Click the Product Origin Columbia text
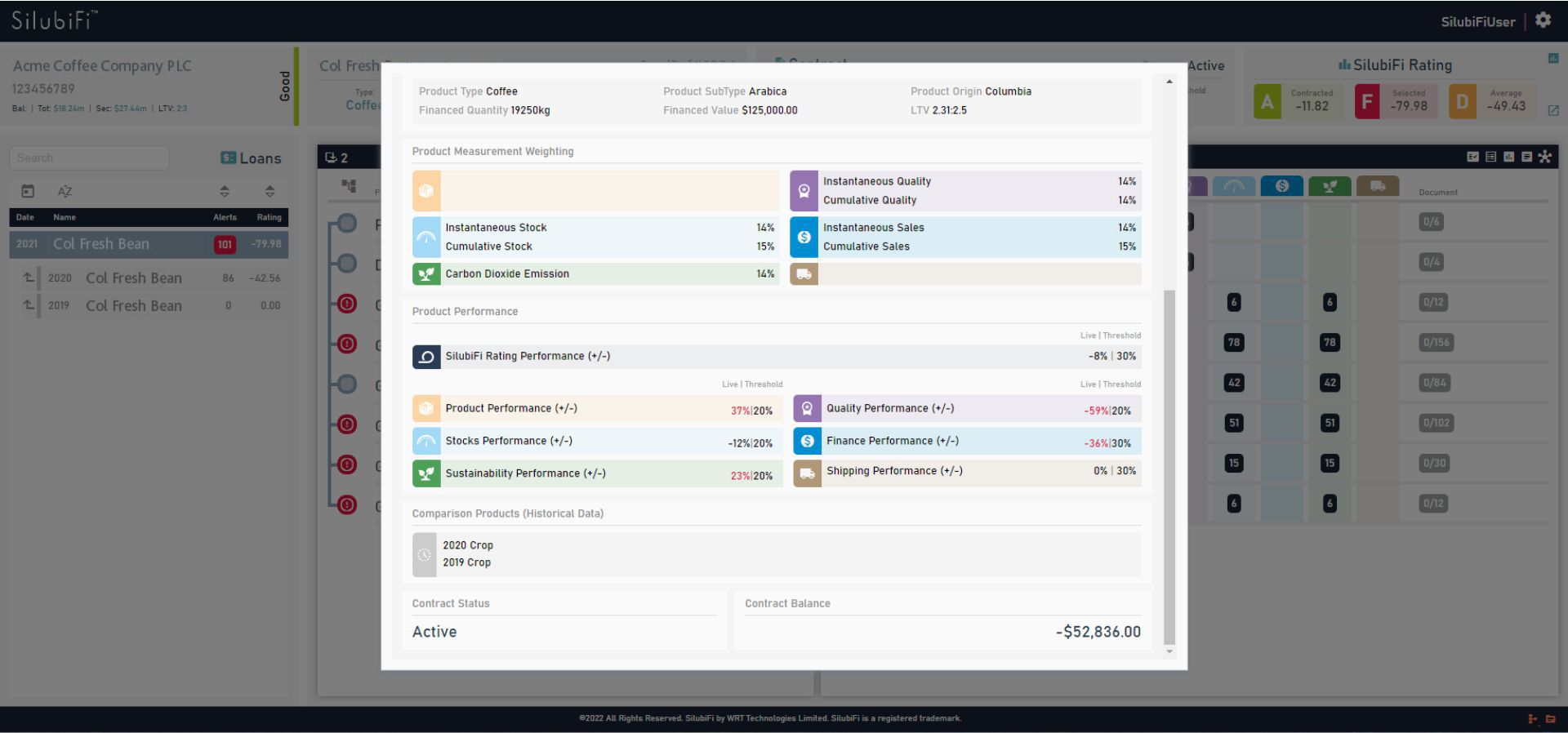This screenshot has height=733, width=1568. 971,91
